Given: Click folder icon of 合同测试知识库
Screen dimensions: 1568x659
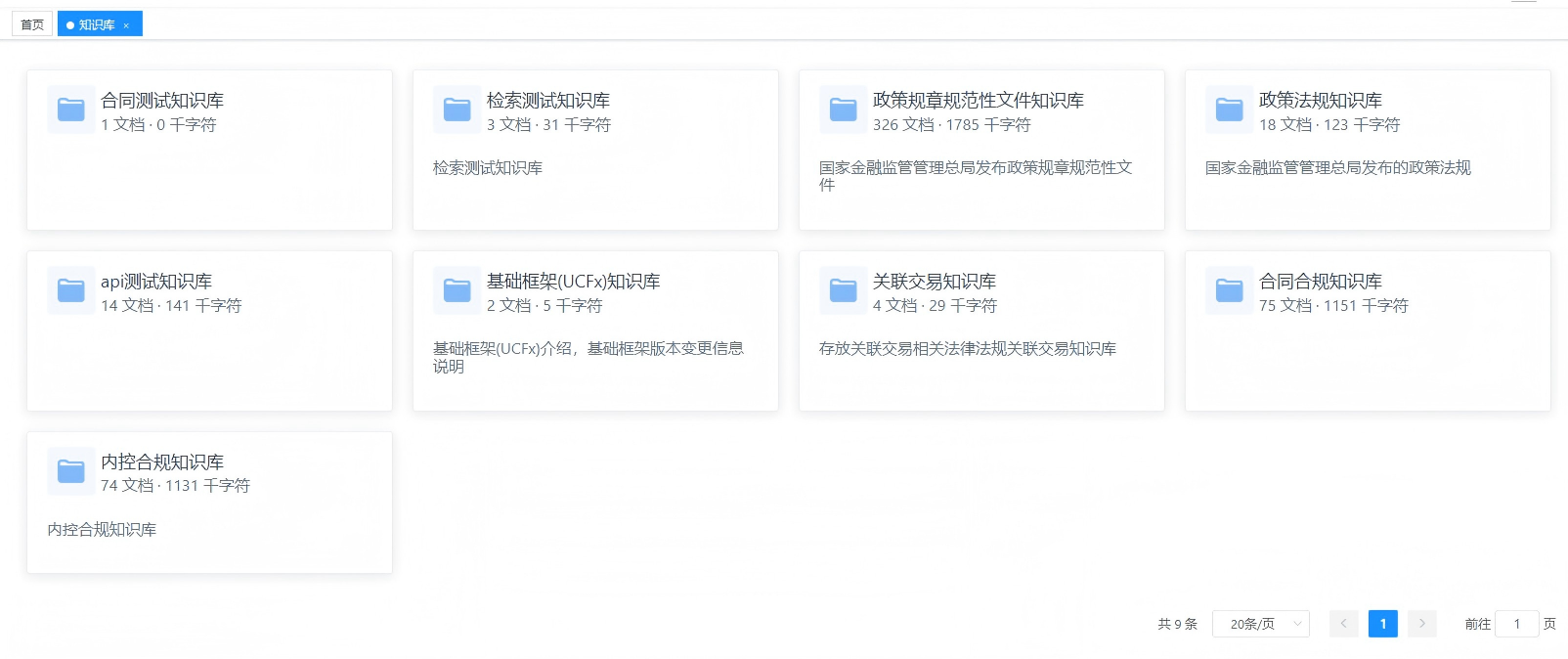Looking at the screenshot, I should point(71,110).
